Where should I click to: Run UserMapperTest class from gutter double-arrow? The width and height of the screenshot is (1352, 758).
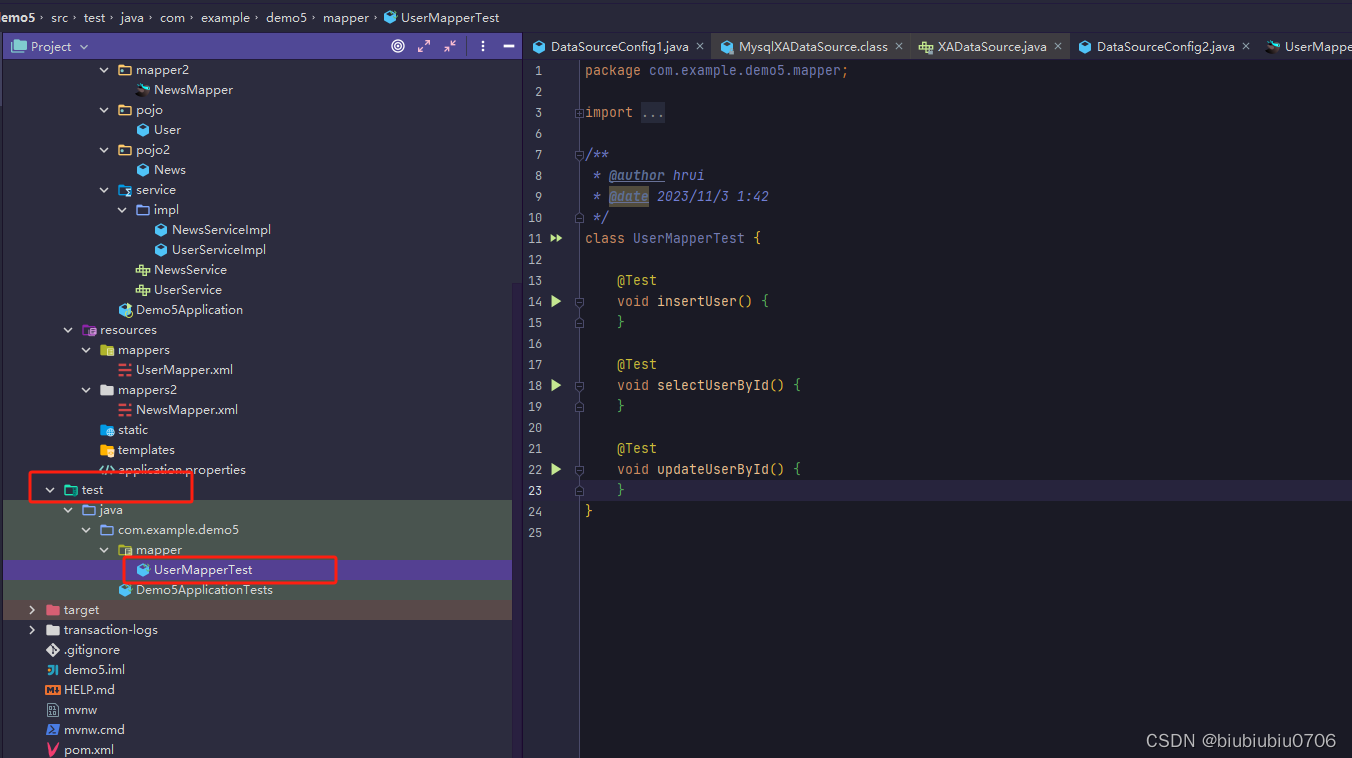(557, 238)
